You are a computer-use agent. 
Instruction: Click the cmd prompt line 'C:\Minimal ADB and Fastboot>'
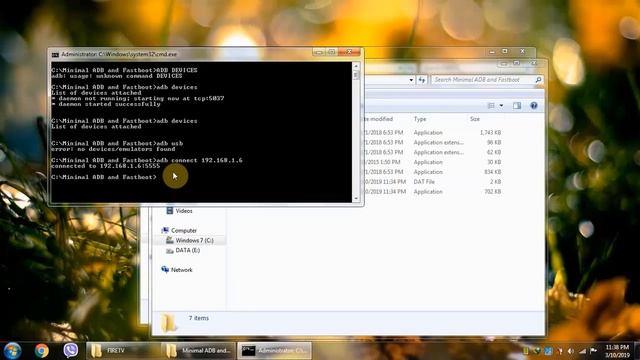pyautogui.click(x=104, y=177)
